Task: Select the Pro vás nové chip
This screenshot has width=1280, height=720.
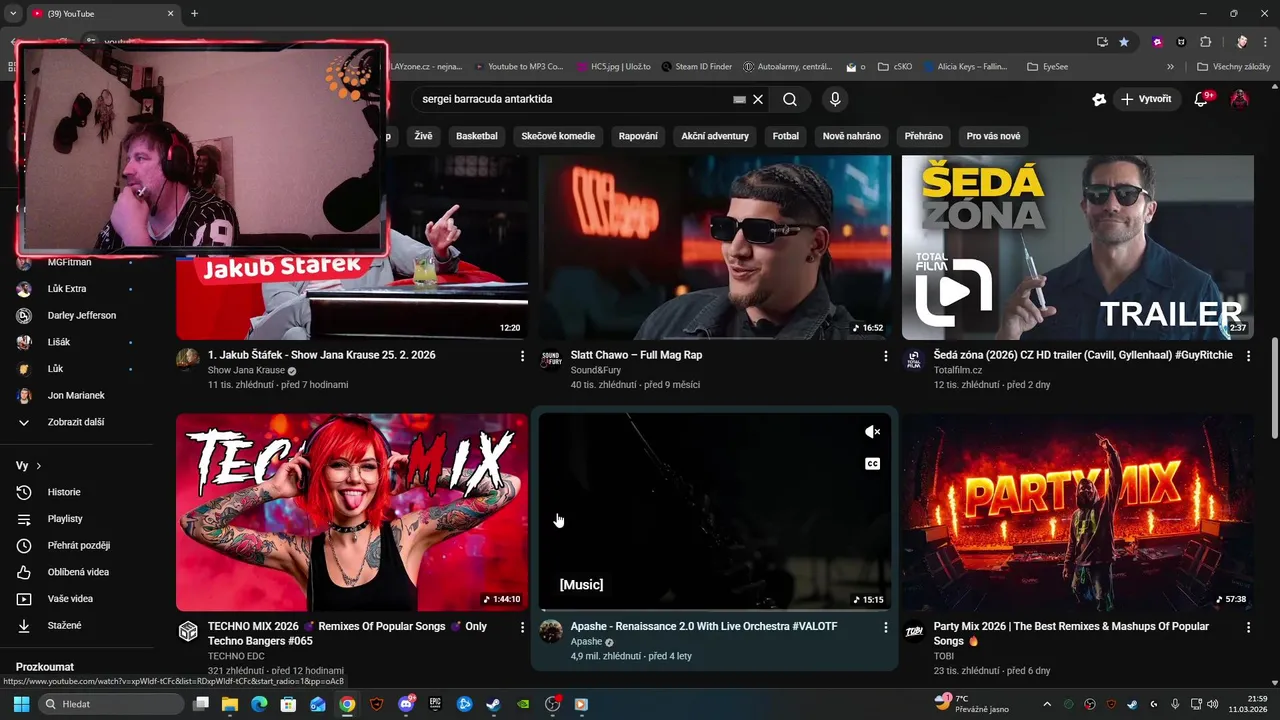Action: [x=994, y=136]
